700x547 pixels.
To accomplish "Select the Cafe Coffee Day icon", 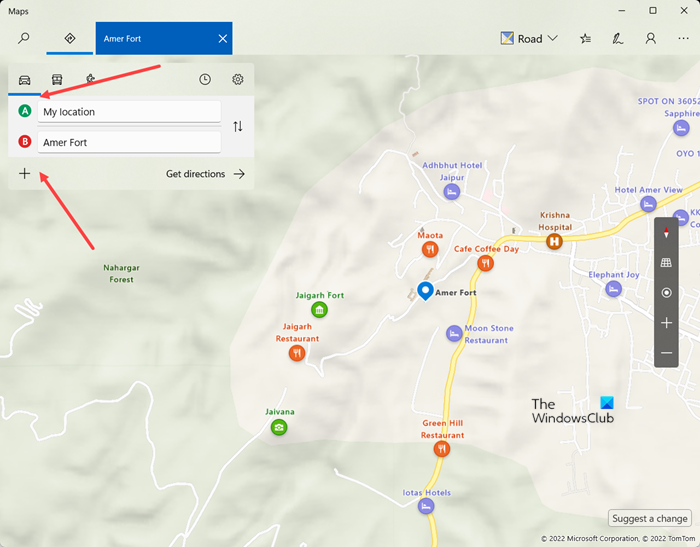I will [x=485, y=263].
